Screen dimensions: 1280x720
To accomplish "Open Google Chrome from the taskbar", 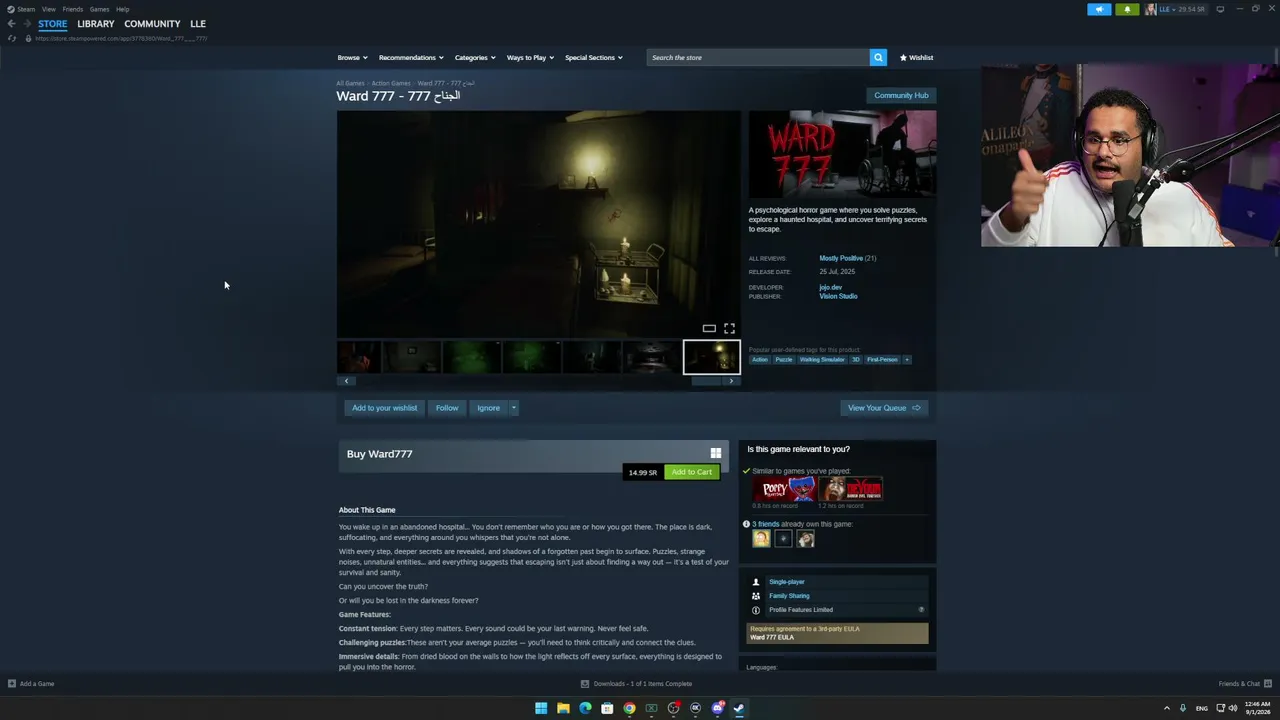I will click(629, 708).
